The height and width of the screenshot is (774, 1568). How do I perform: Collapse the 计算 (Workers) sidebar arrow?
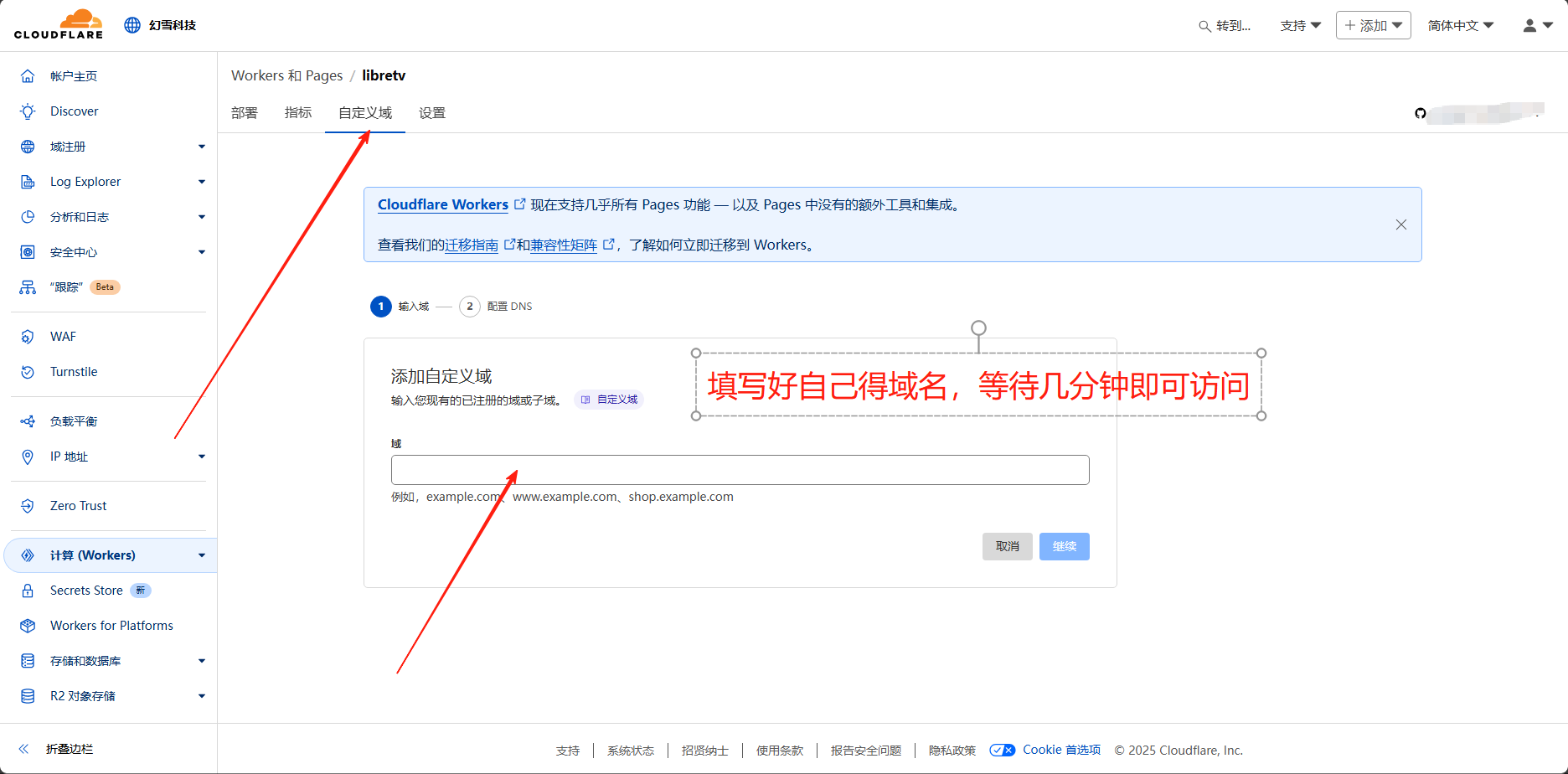[x=202, y=555]
